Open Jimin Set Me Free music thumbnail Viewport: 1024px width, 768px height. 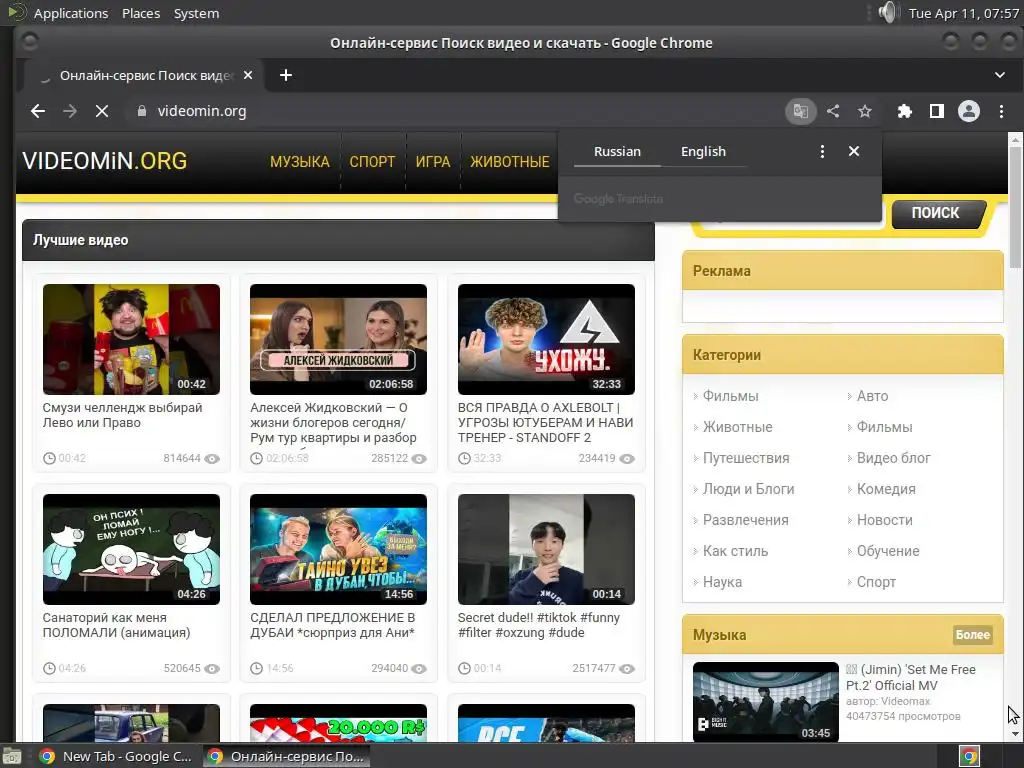(x=765, y=702)
